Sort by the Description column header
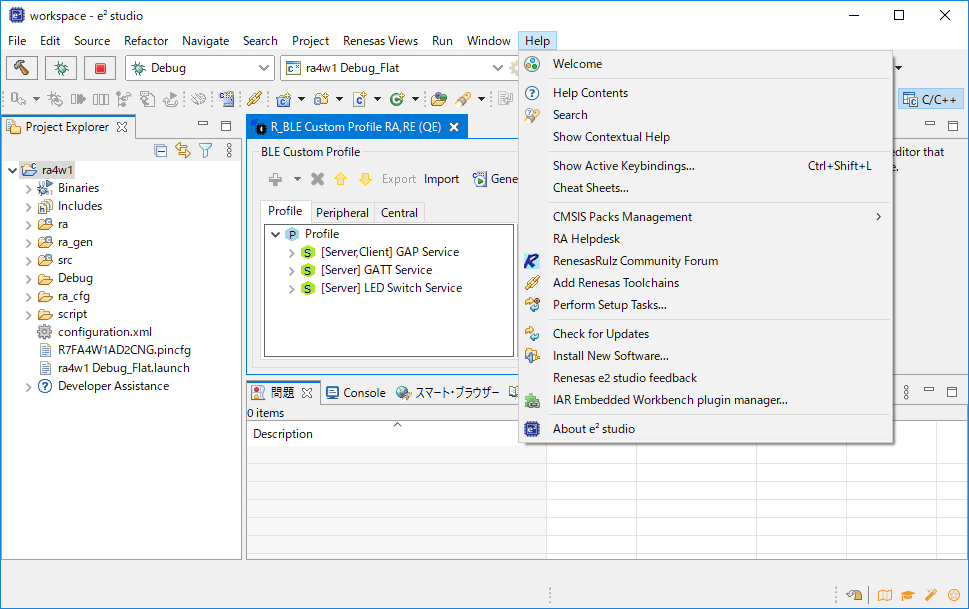Viewport: 969px width, 609px height. tap(396, 434)
